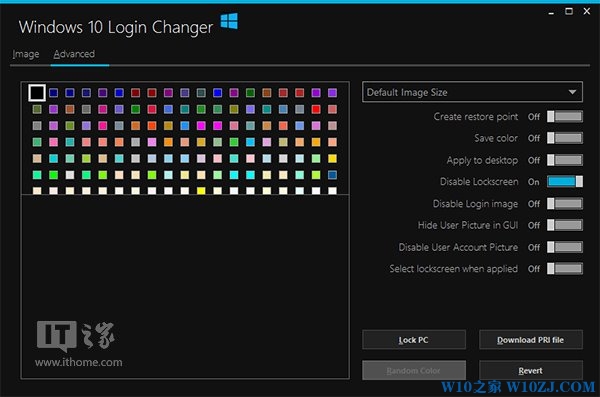Choose the dark green swatch in first row
Viewport: 600px width, 397px height.
251,93
